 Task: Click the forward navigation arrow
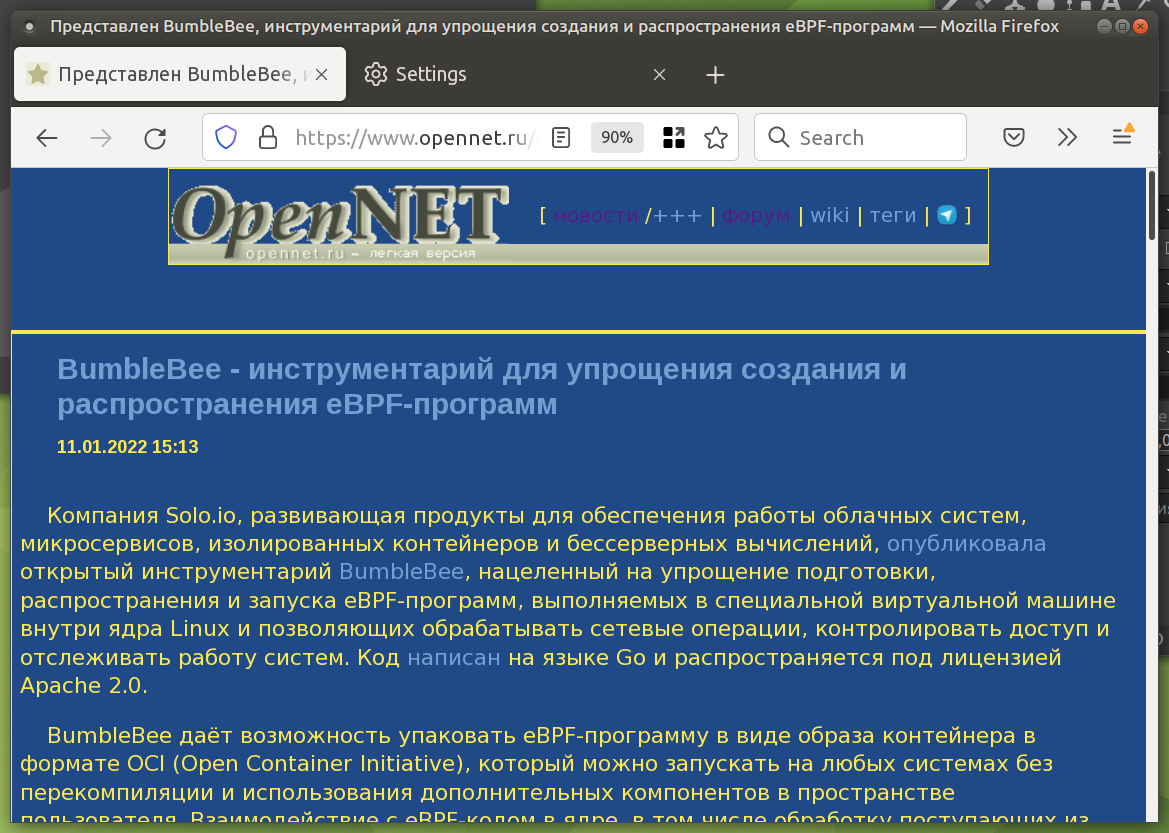101,138
